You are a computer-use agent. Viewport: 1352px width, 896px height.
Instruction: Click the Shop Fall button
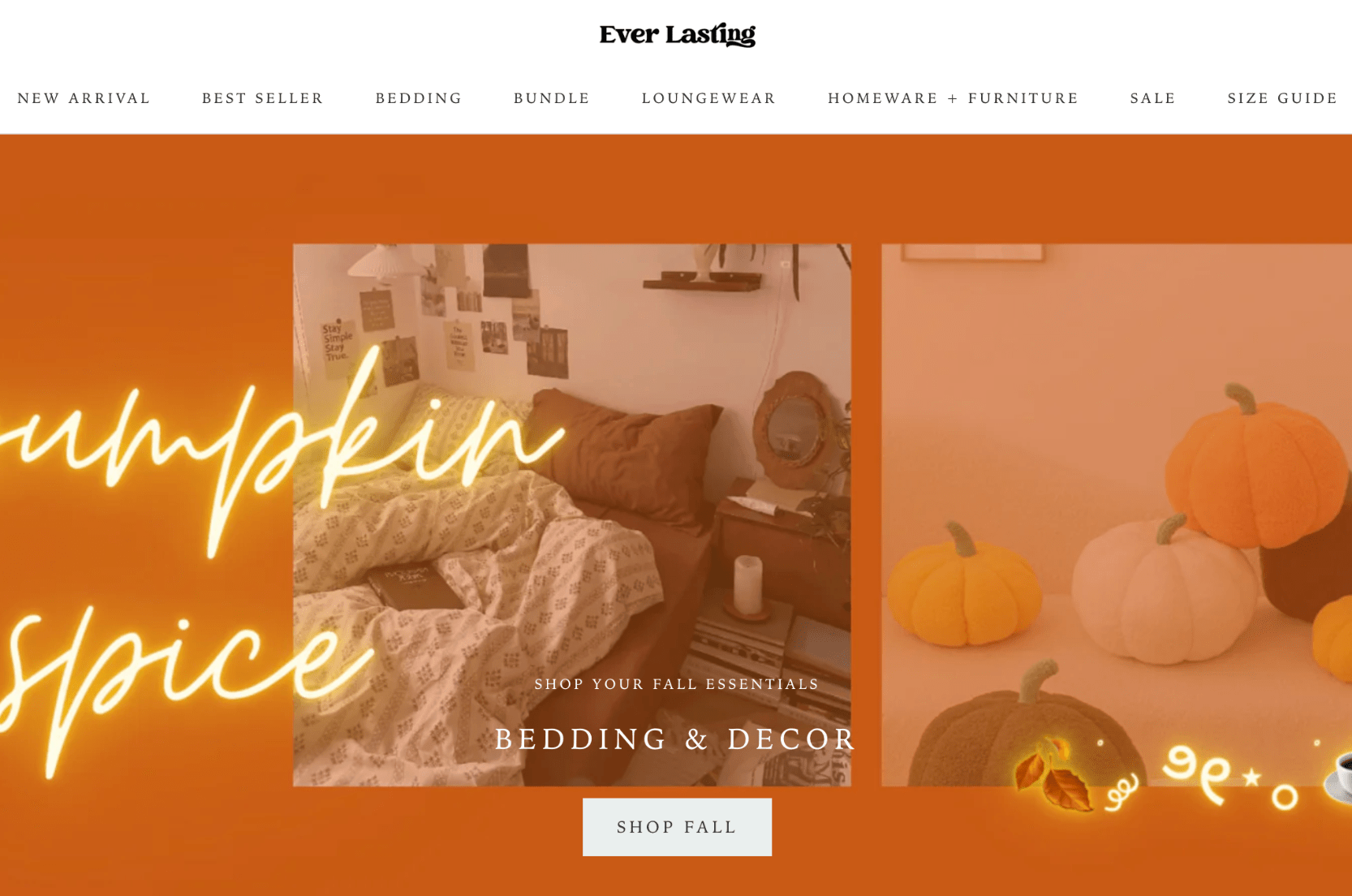coord(677,827)
